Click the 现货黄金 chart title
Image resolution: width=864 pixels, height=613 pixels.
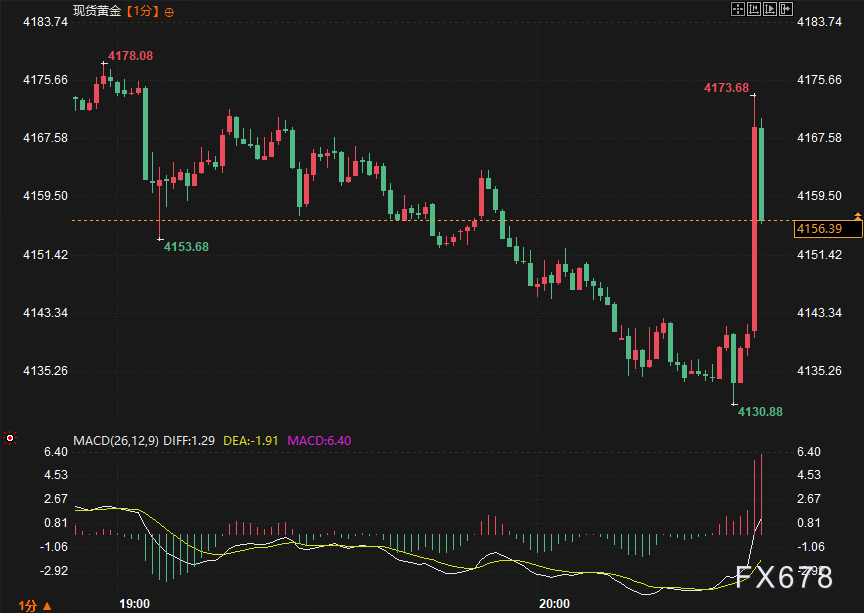pos(97,11)
